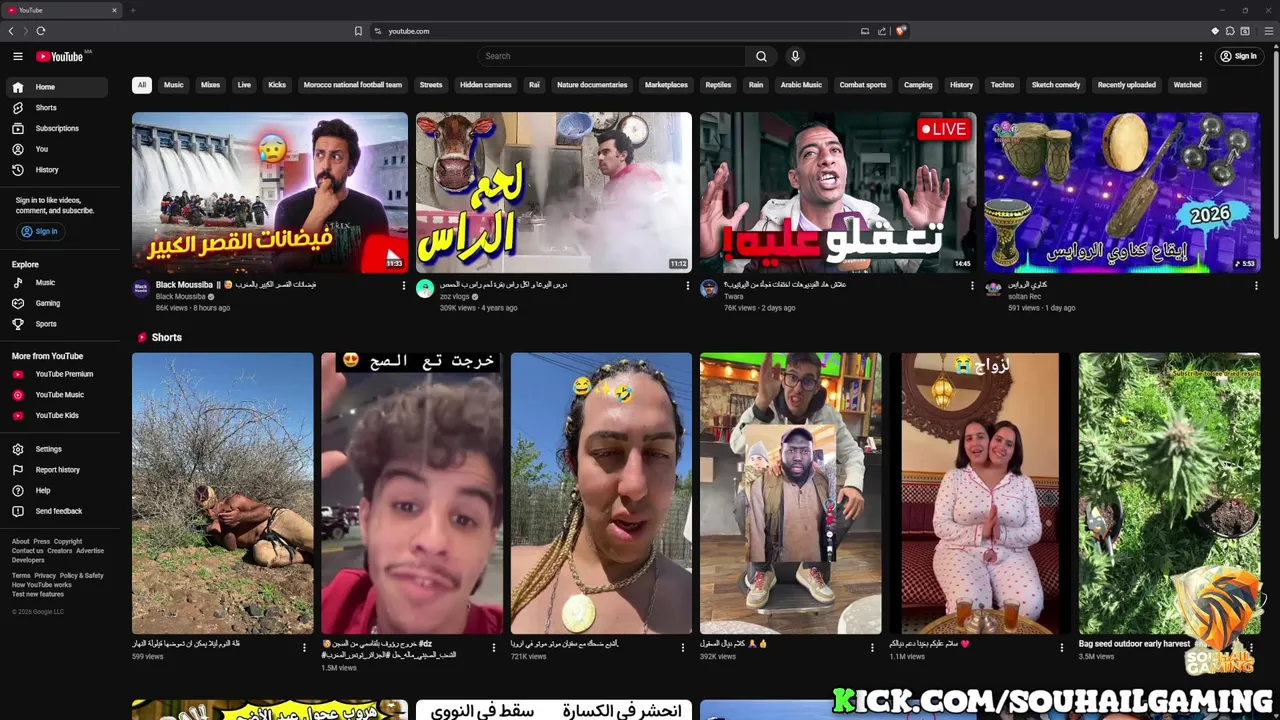Open options menu for soltan Rec video
1280x720 pixels.
click(x=1256, y=286)
